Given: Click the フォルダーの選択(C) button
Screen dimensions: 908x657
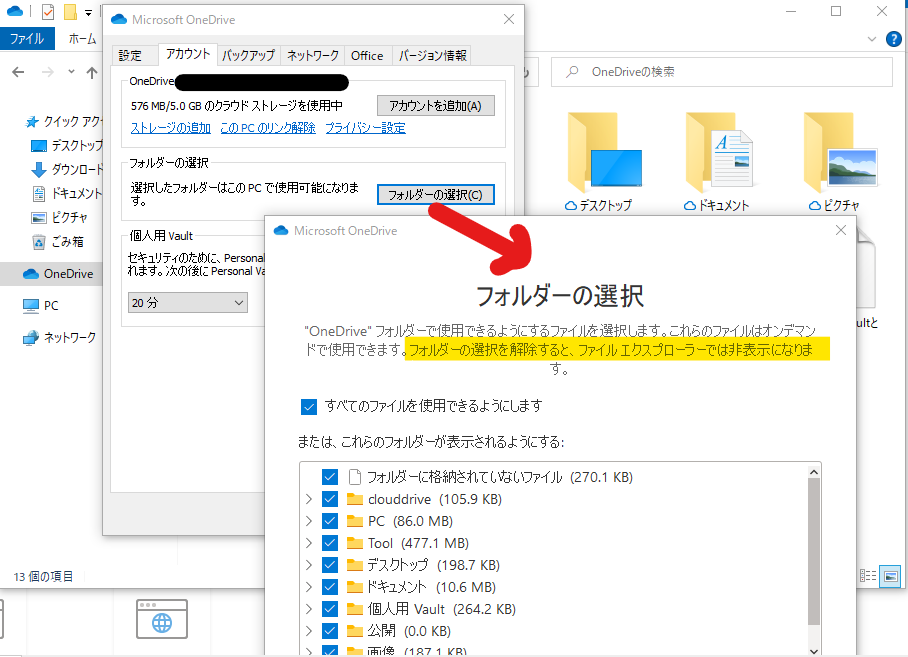Looking at the screenshot, I should pyautogui.click(x=435, y=194).
